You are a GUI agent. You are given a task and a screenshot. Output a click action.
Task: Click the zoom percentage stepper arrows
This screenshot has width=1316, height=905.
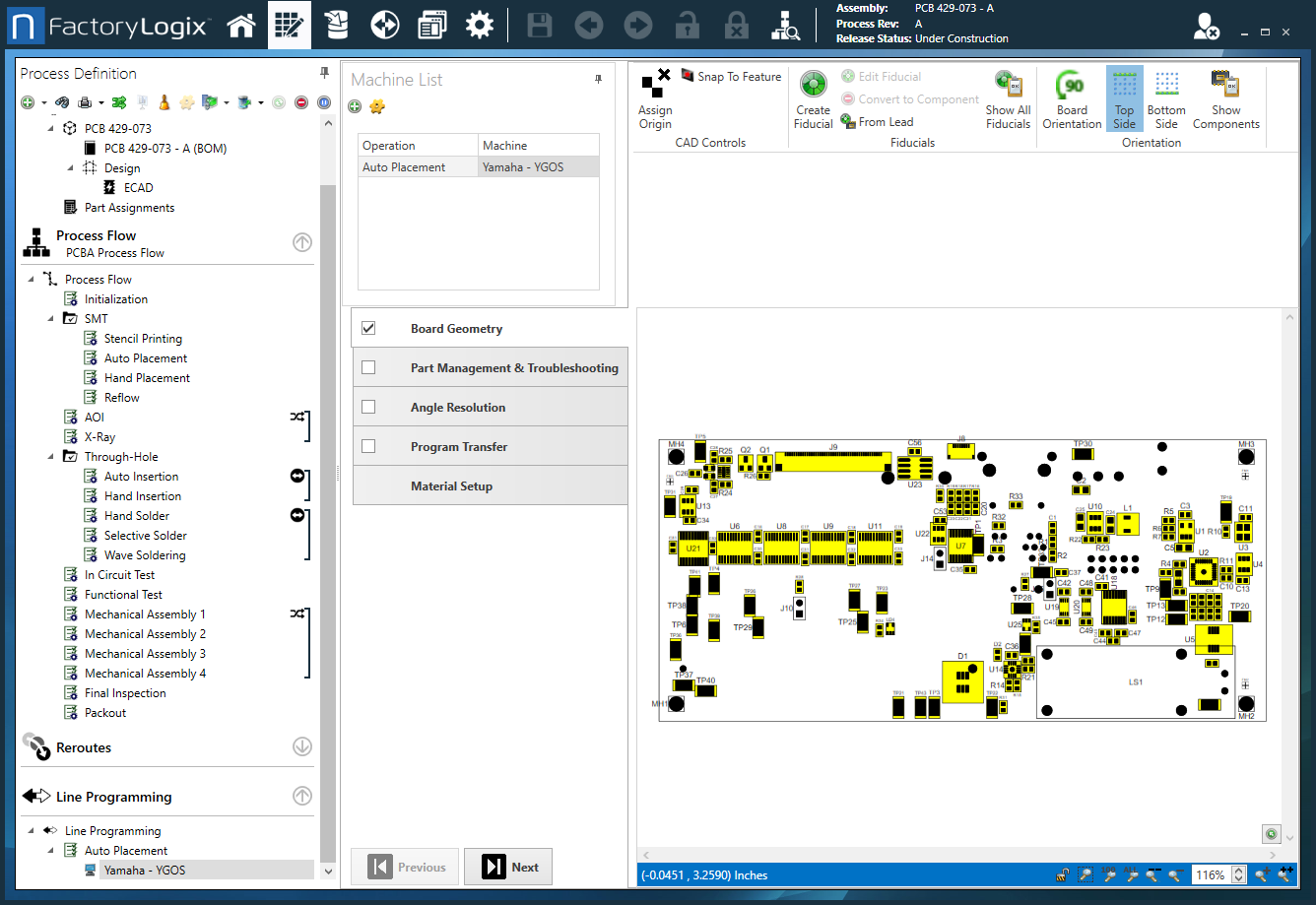point(1239,874)
